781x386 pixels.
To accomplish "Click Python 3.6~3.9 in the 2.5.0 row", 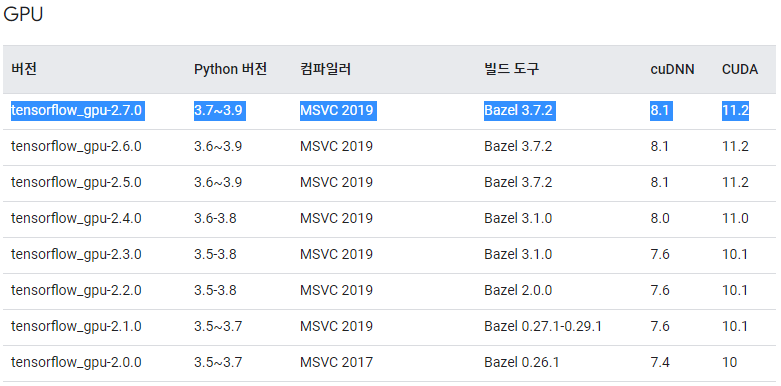I will [x=218, y=183].
